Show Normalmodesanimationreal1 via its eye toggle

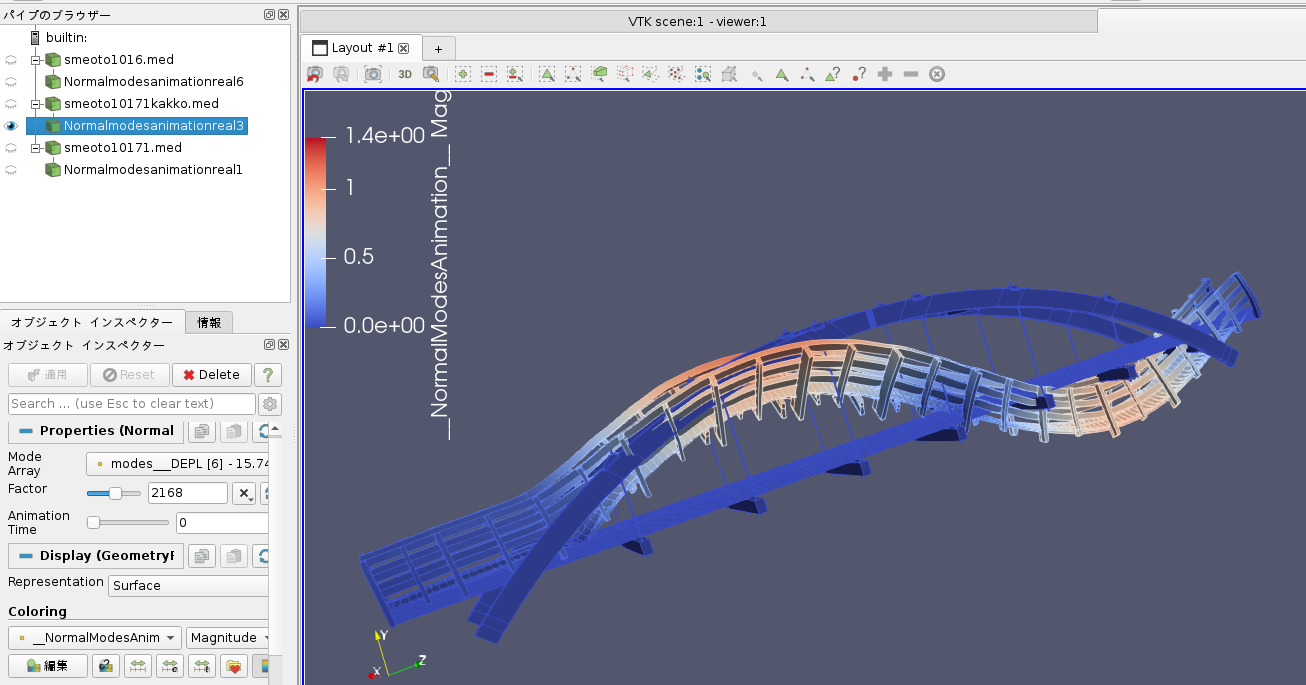tap(11, 170)
